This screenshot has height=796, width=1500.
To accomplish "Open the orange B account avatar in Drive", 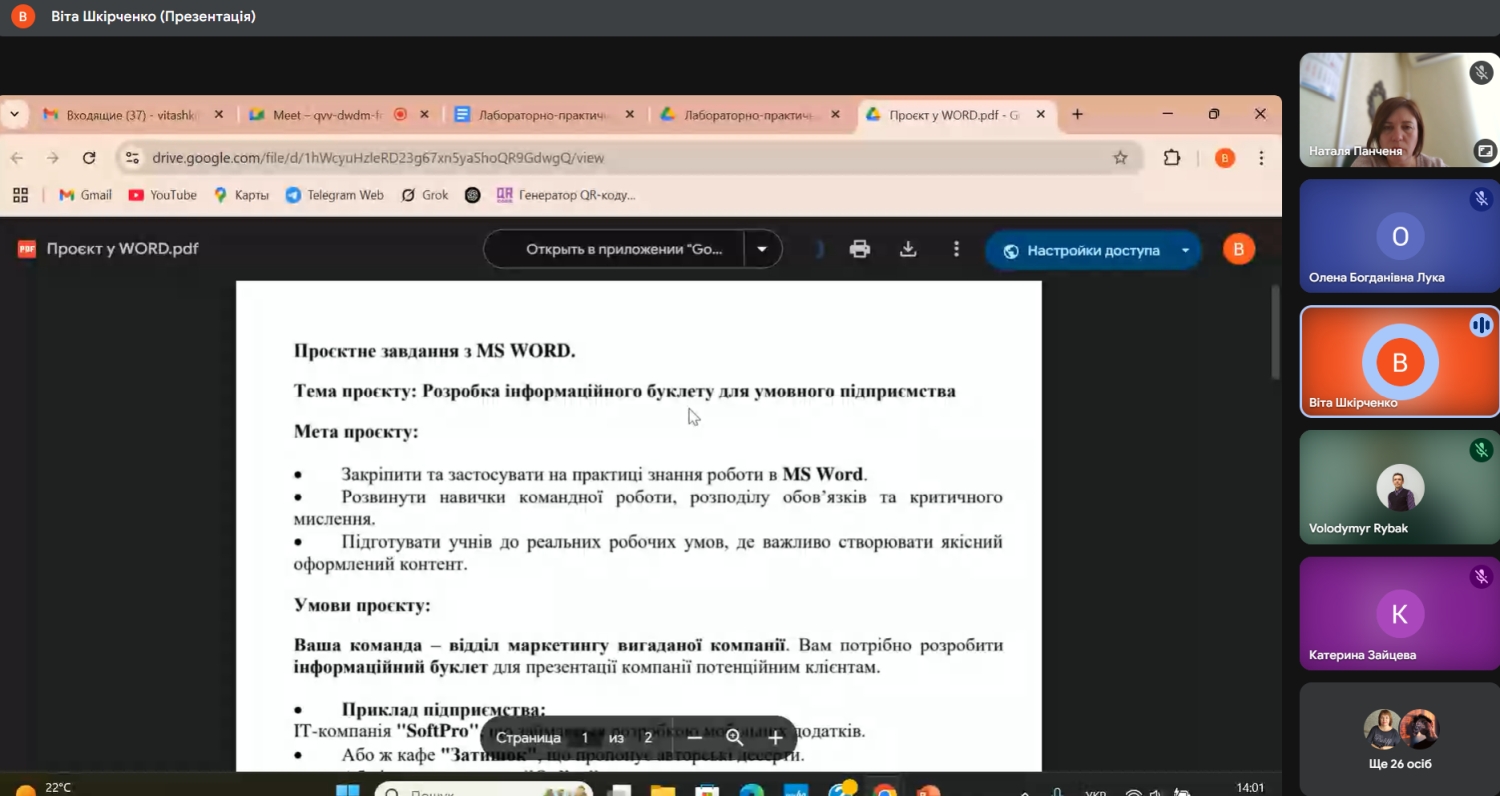I will pos(1238,250).
